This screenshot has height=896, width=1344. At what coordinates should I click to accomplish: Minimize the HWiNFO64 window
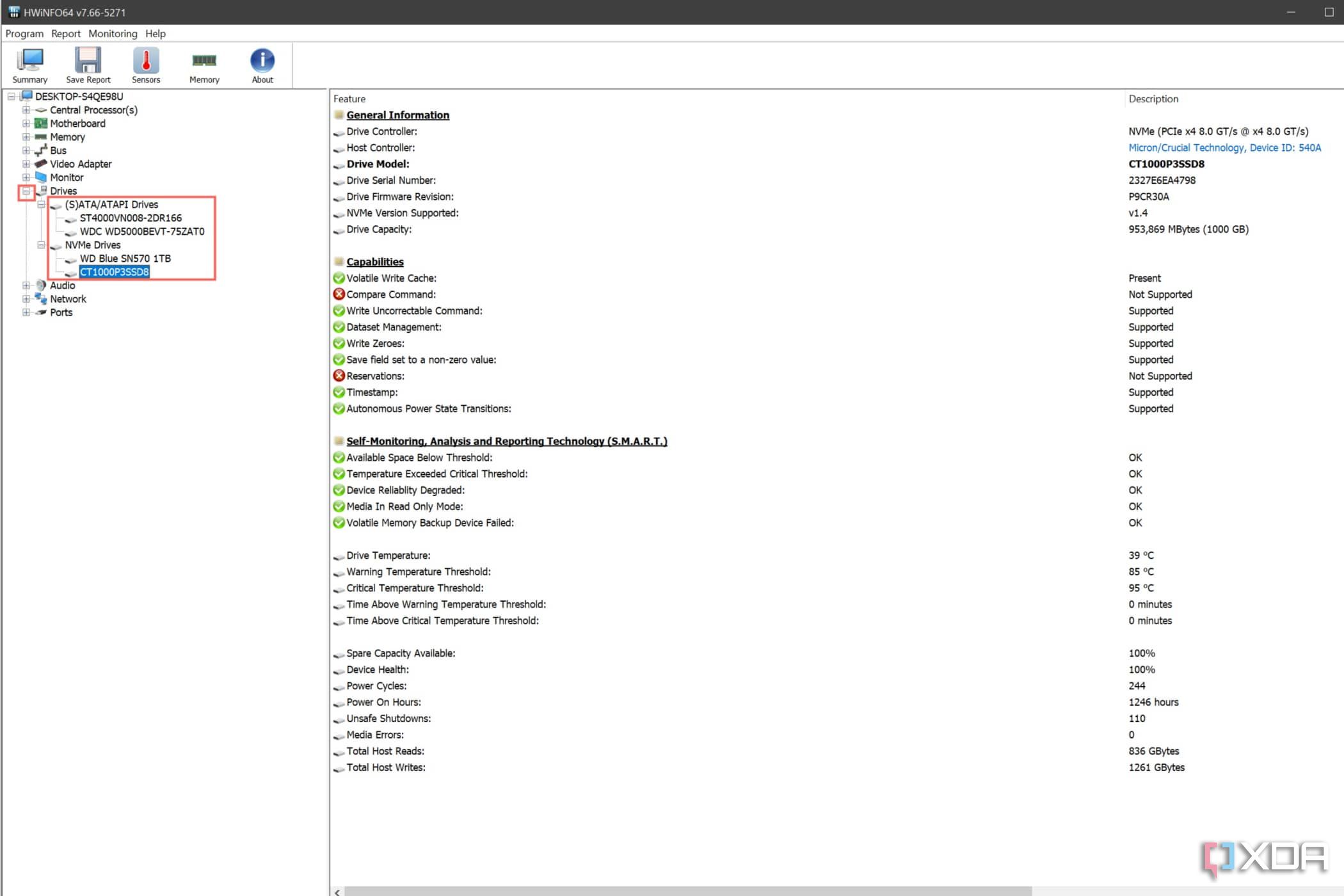[x=1291, y=12]
